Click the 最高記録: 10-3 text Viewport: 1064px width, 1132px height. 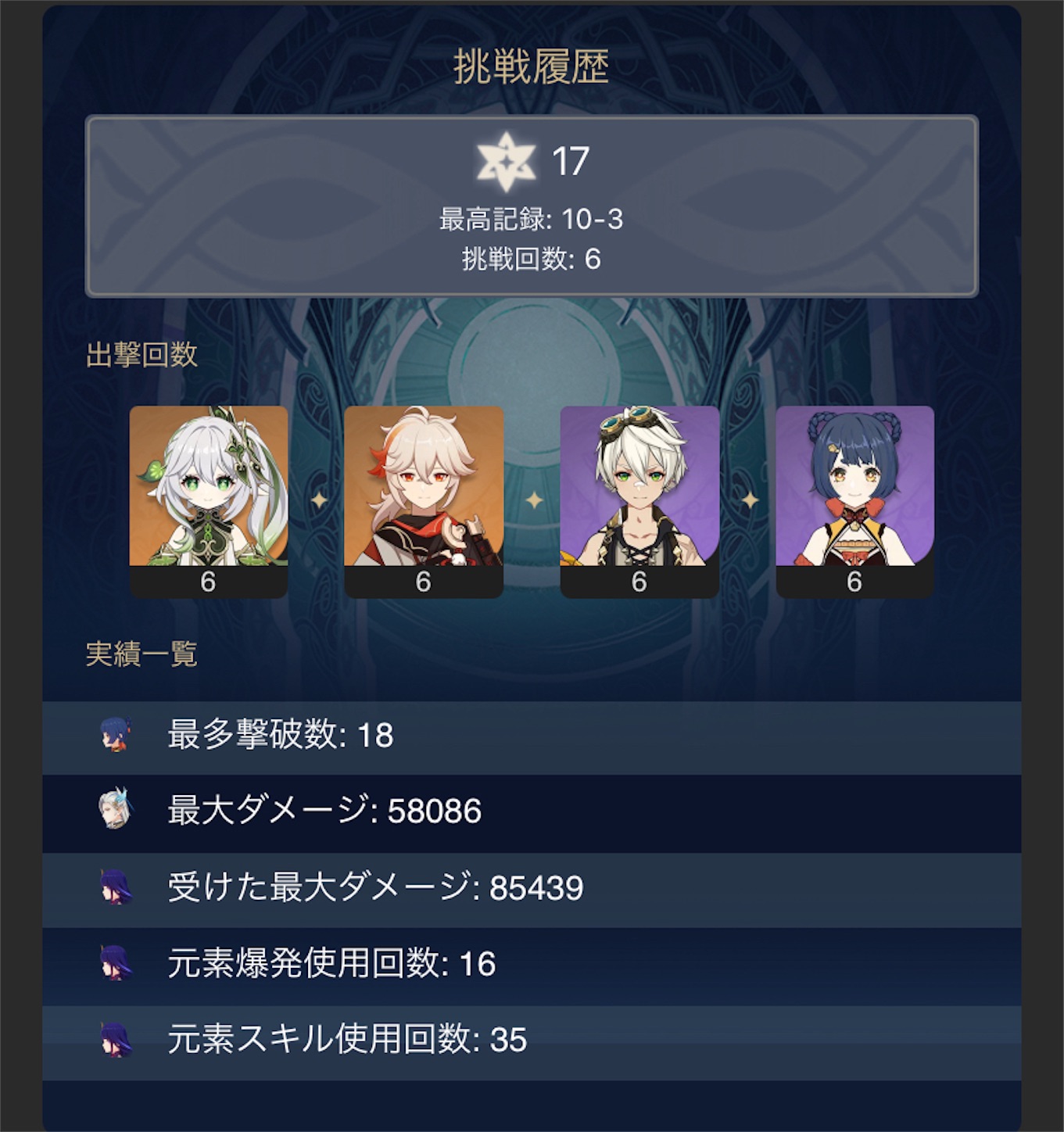pos(532,219)
